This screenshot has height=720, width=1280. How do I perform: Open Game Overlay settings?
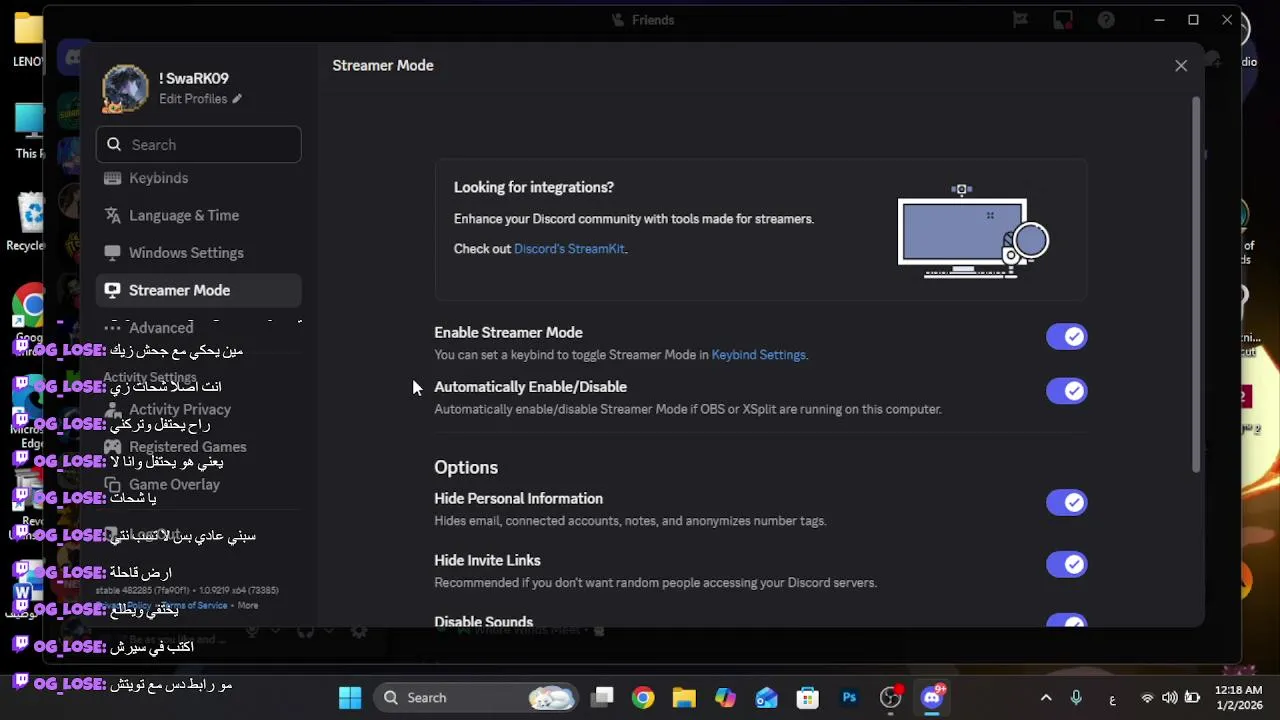coord(198,484)
